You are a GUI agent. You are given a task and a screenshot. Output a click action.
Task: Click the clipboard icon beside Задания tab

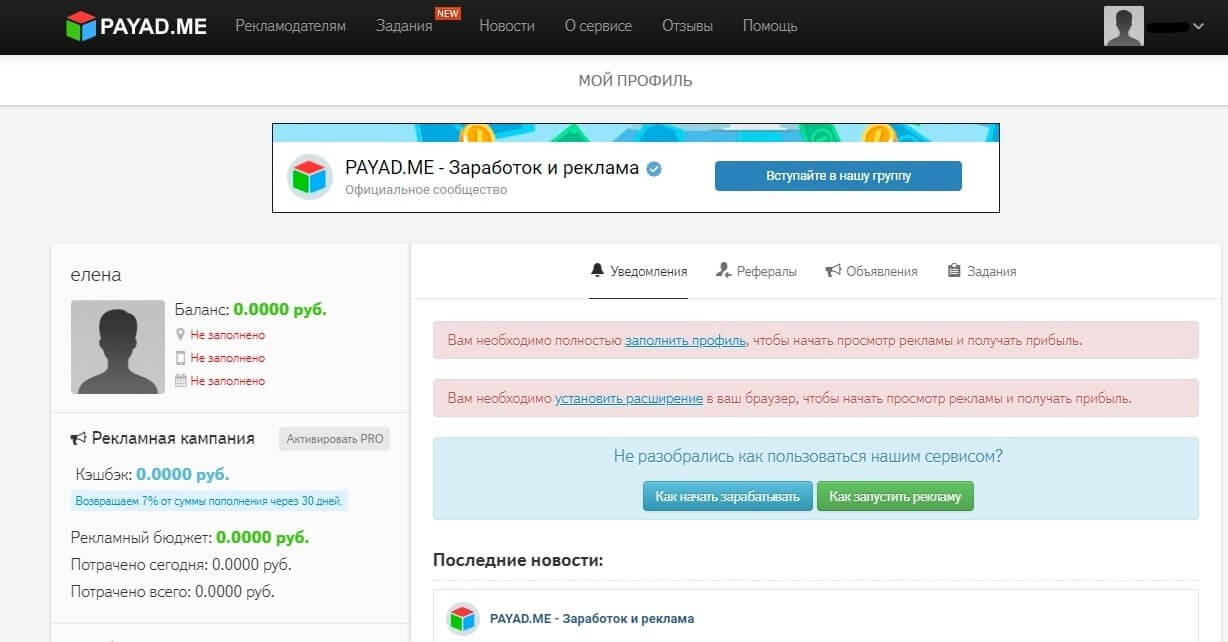954,270
